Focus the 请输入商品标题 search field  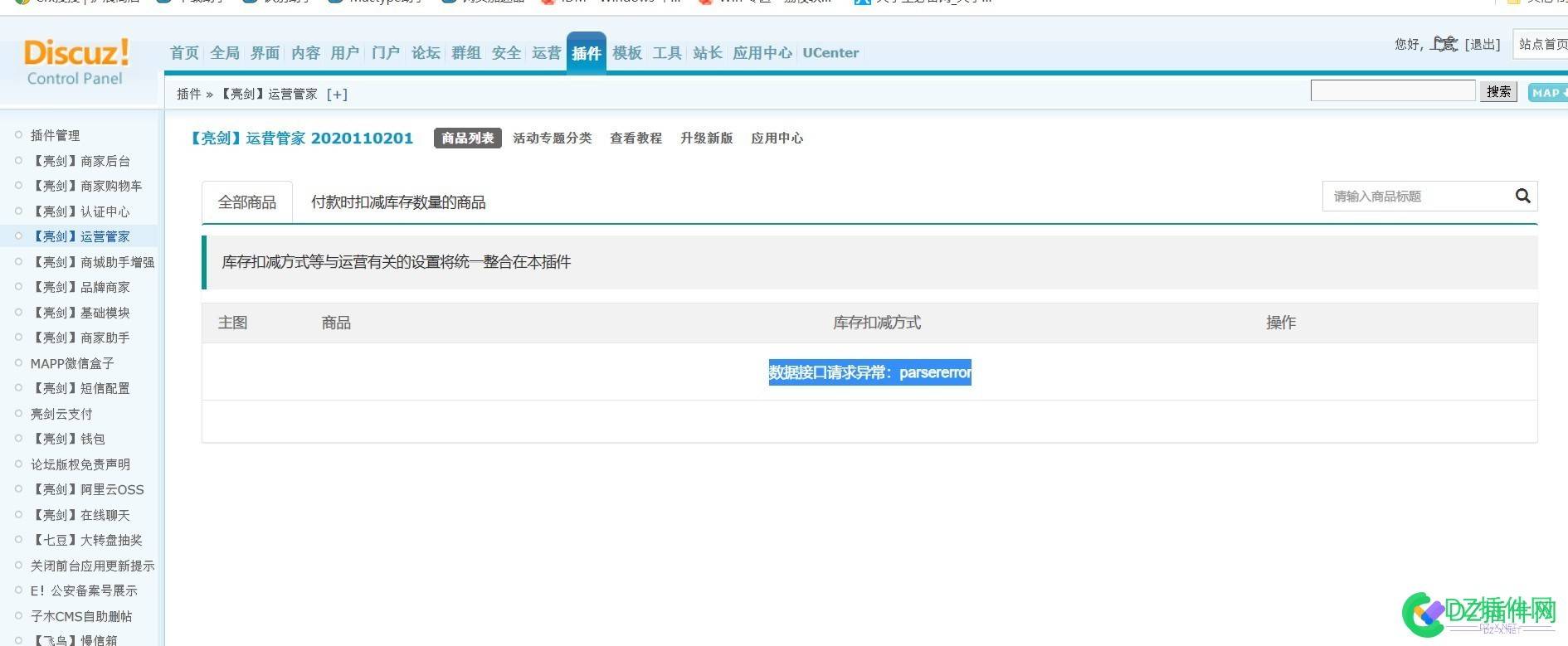coord(1419,196)
